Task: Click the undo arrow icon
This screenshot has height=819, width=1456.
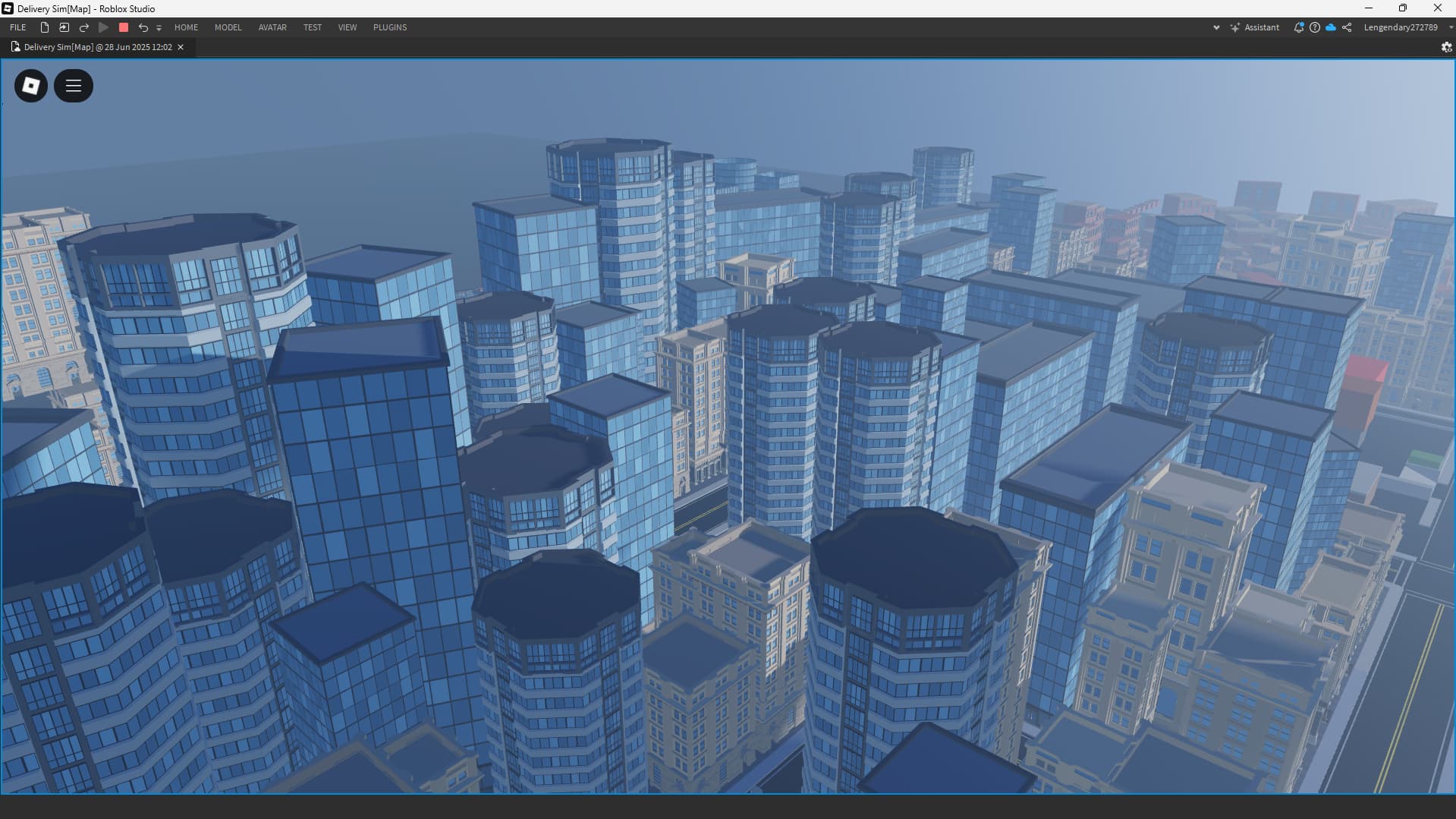Action: 143,27
